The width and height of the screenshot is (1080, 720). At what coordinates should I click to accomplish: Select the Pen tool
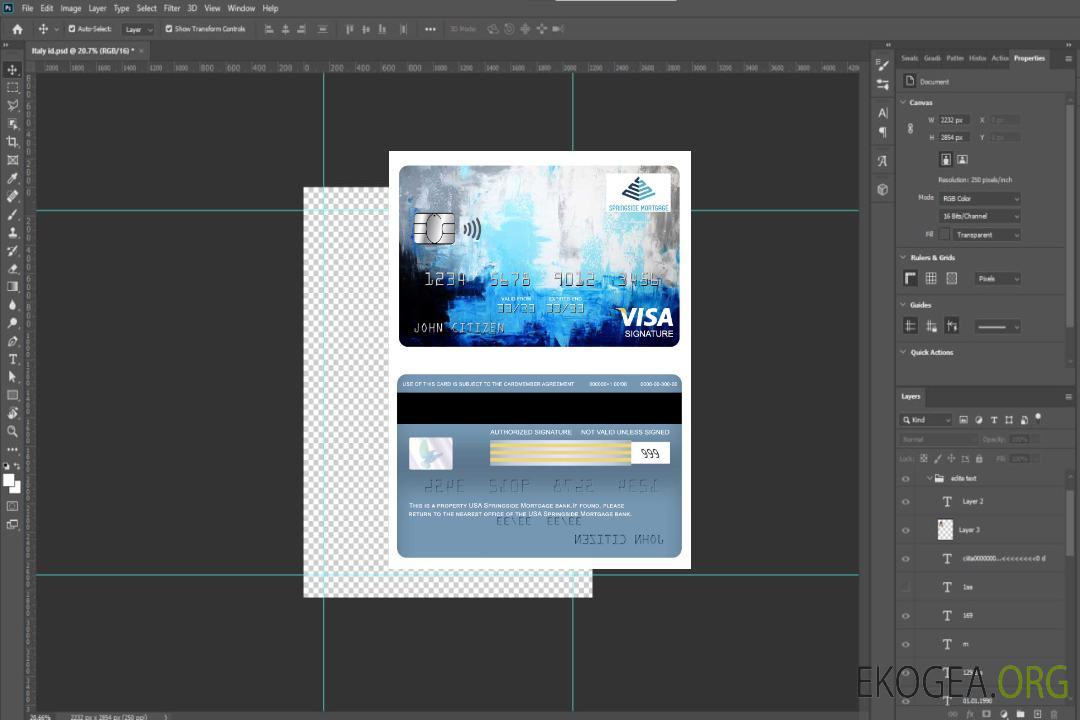coord(12,341)
